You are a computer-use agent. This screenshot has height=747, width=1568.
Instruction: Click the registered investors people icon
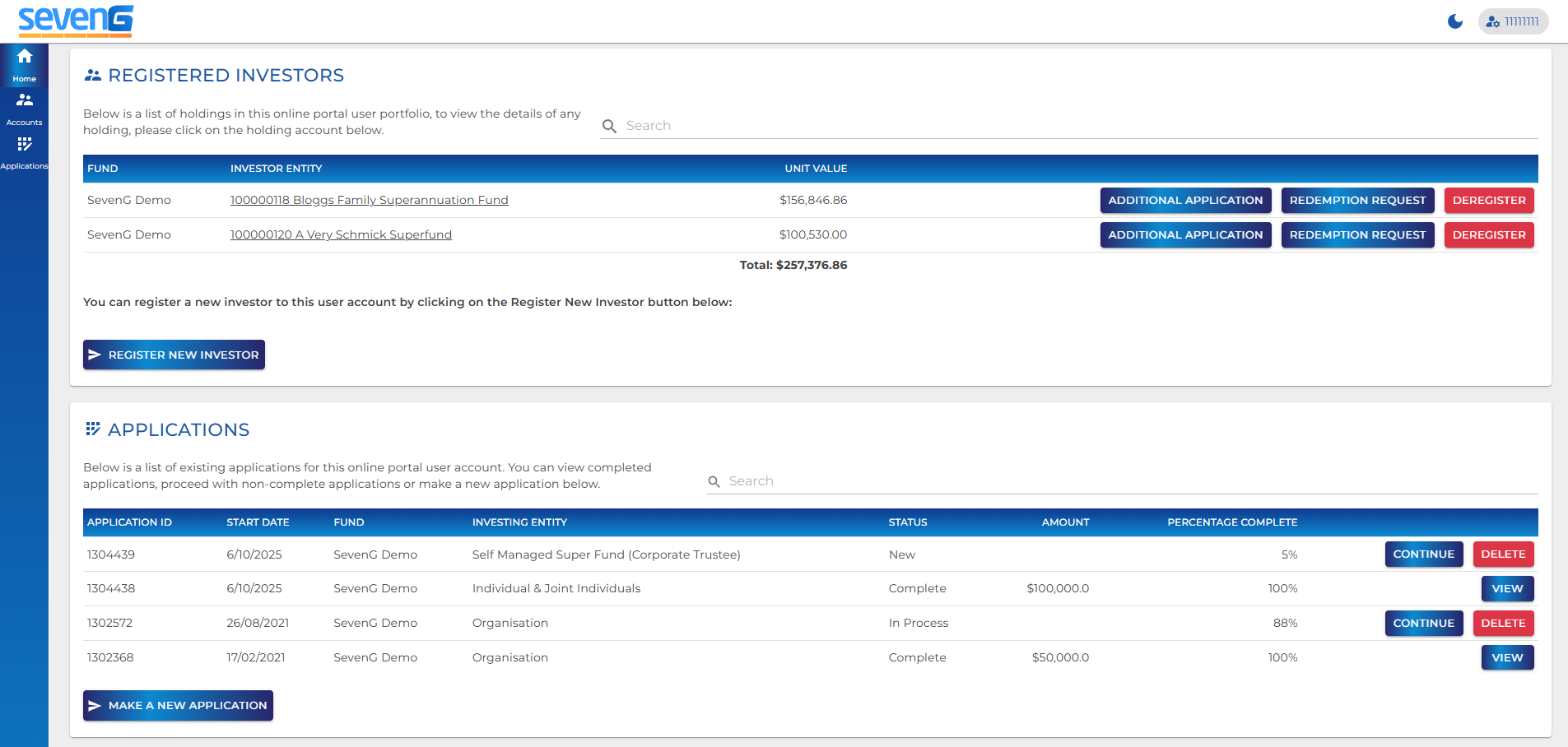[93, 74]
